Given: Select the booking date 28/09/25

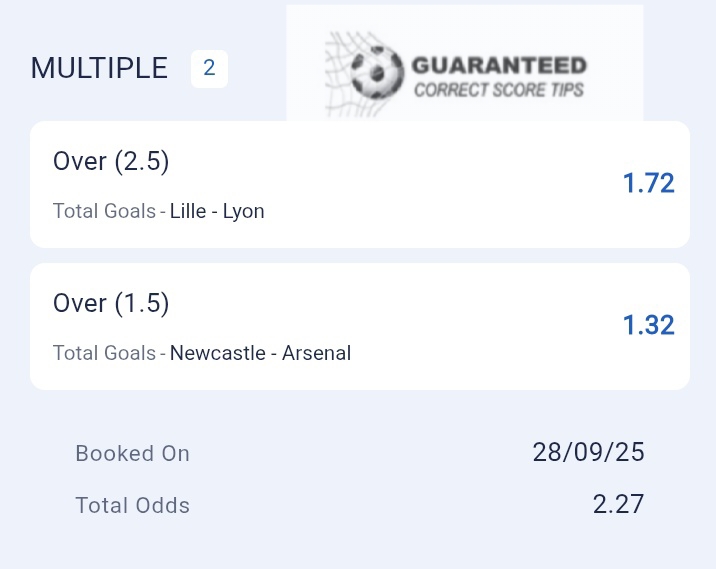Looking at the screenshot, I should 588,452.
